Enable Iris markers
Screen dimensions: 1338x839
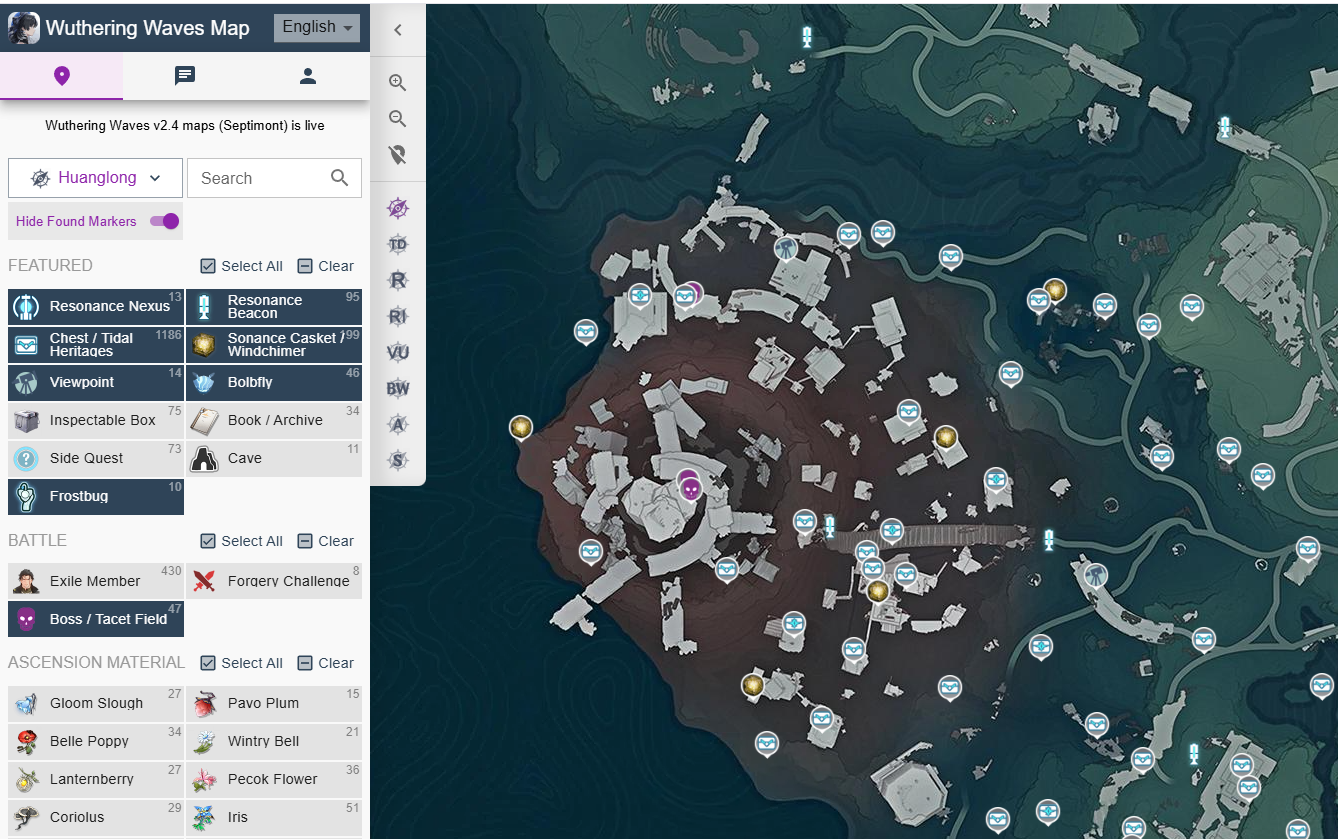pos(274,817)
